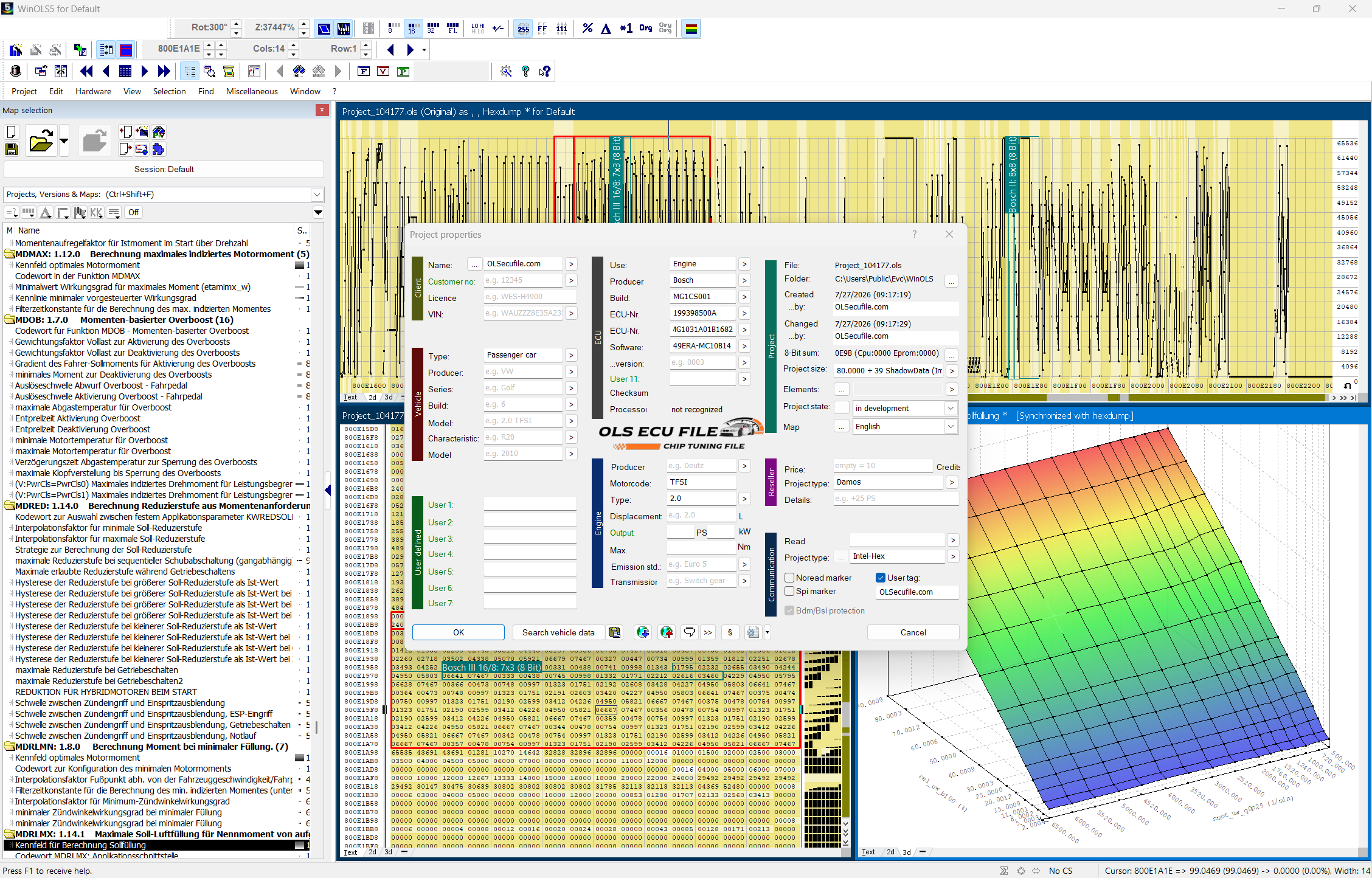Open the yellow folder open-project icon
The height and width of the screenshot is (878, 1372).
41,142
